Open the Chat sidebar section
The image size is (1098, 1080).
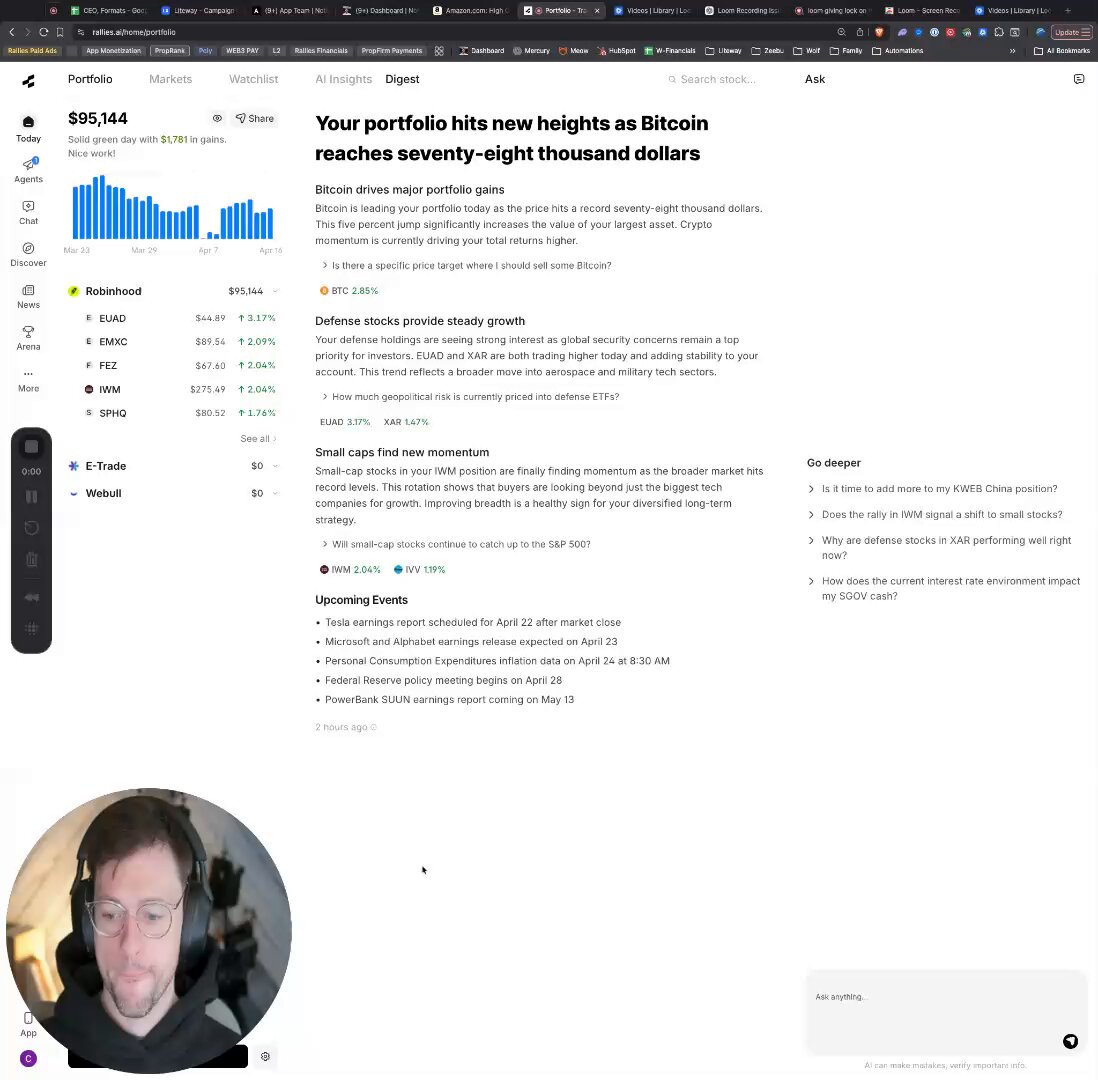pos(28,212)
